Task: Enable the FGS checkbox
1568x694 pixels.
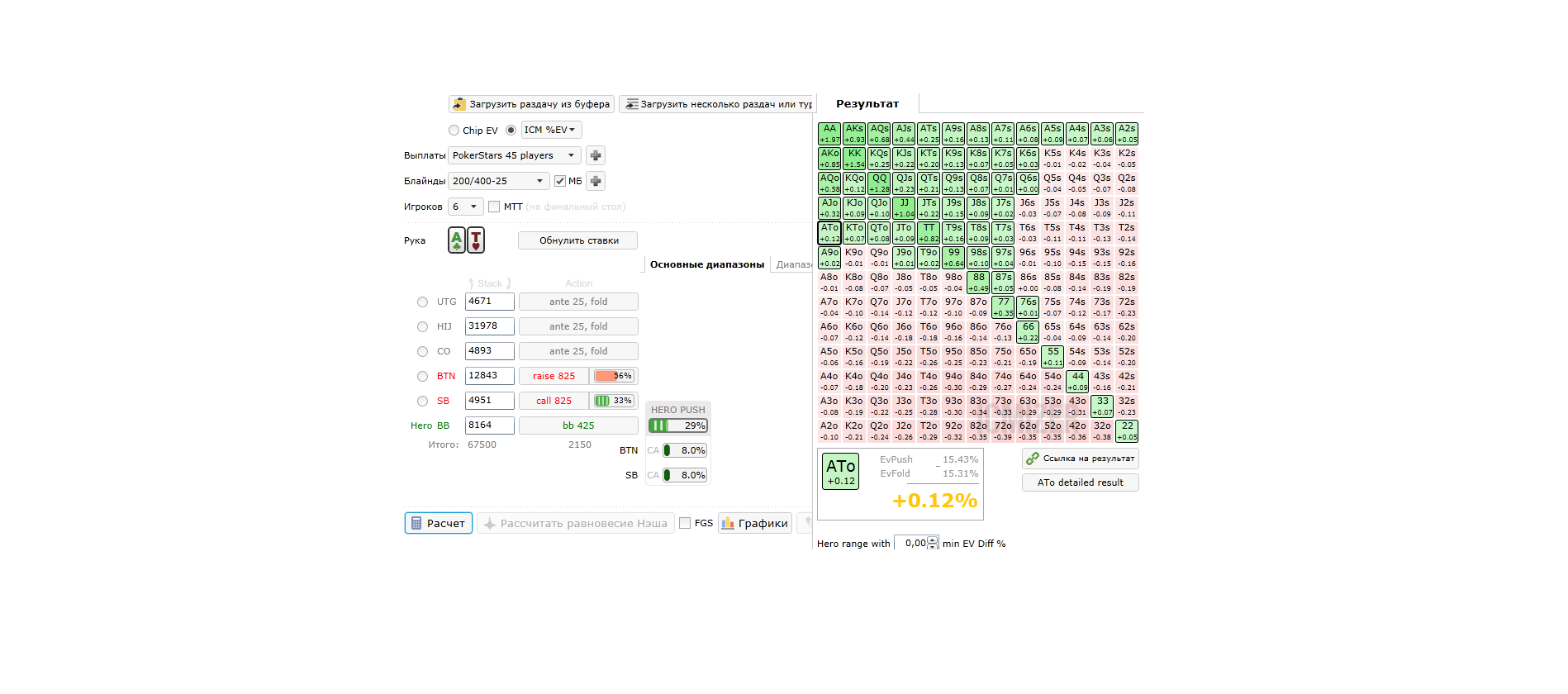Action: [685, 523]
